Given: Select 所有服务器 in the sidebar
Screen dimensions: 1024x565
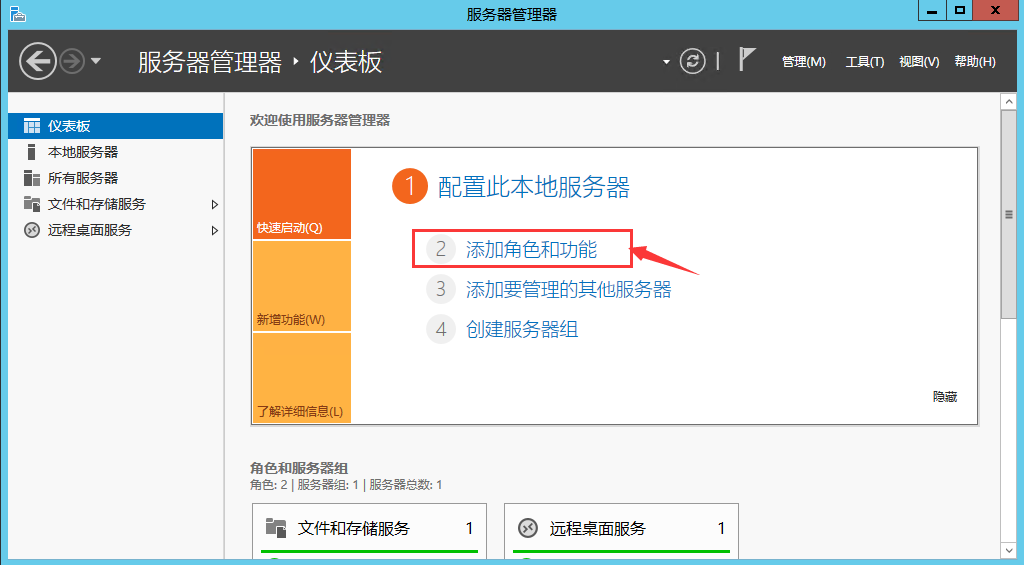Looking at the screenshot, I should coord(116,178).
